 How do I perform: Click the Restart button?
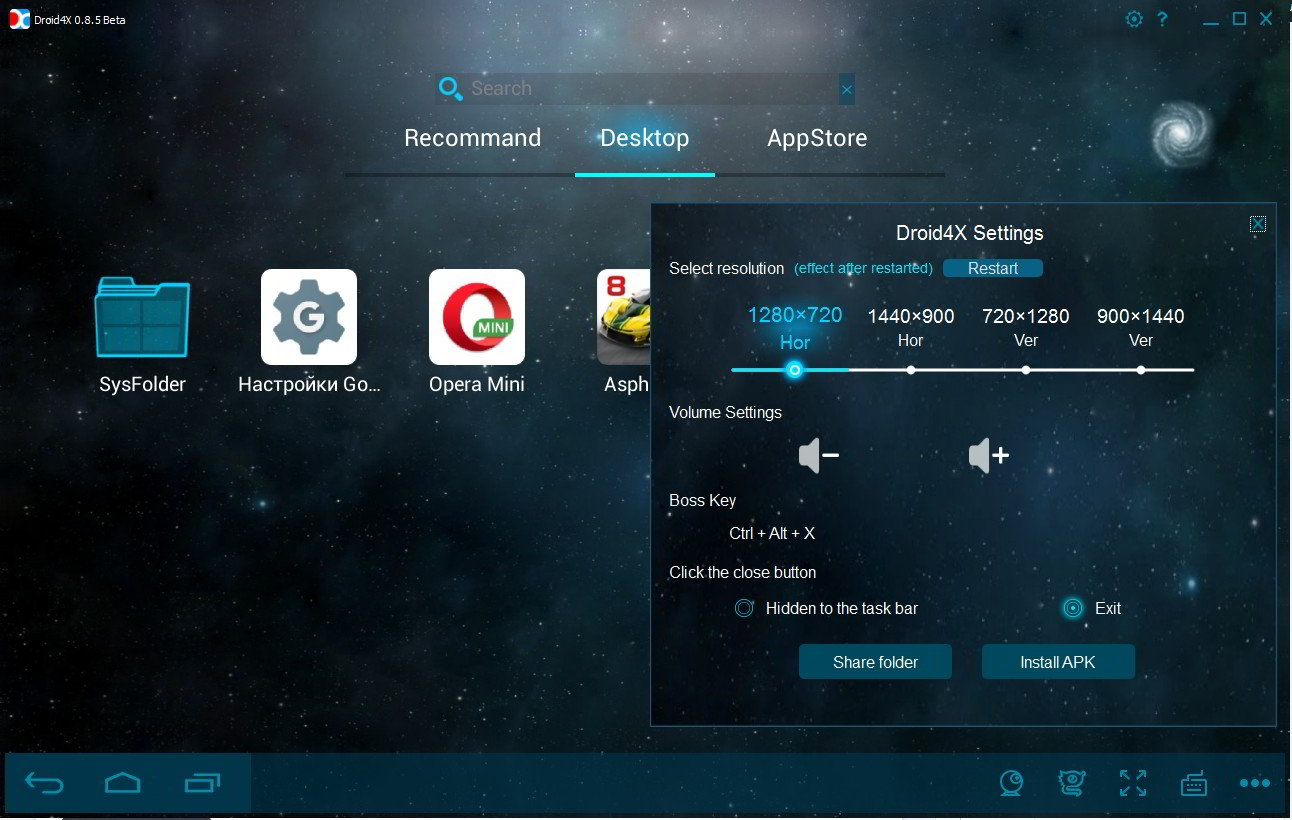(992, 268)
